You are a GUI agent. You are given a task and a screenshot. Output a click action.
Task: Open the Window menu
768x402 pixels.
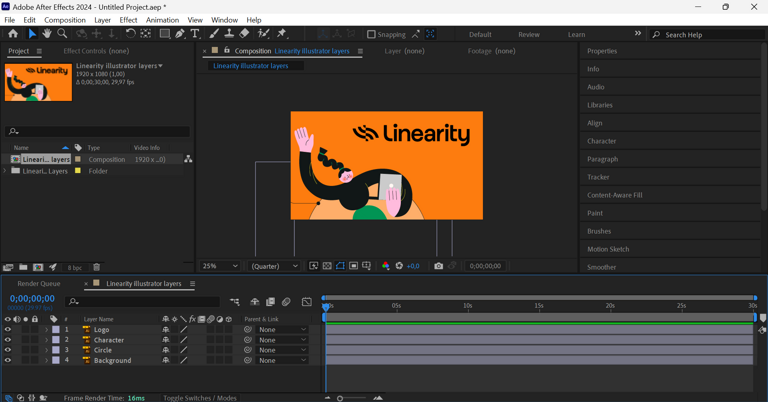click(224, 20)
